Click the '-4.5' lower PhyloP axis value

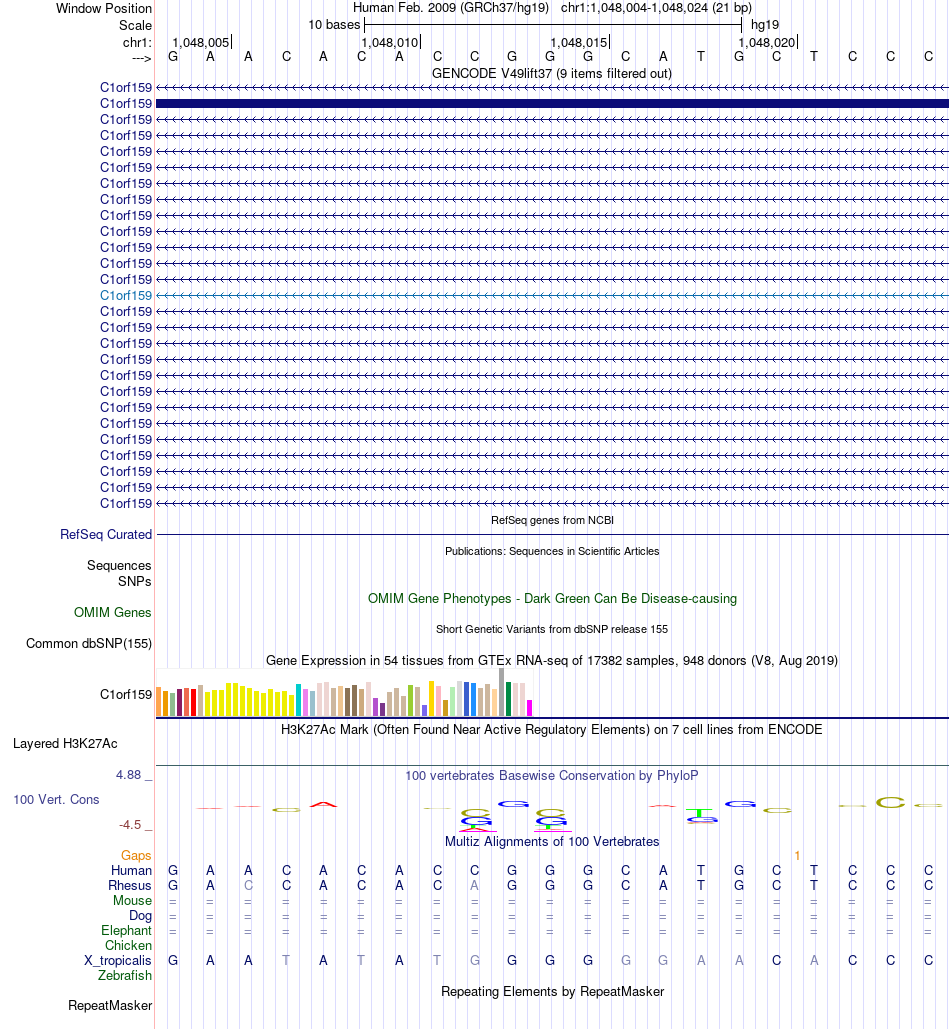pyautogui.click(x=130, y=825)
